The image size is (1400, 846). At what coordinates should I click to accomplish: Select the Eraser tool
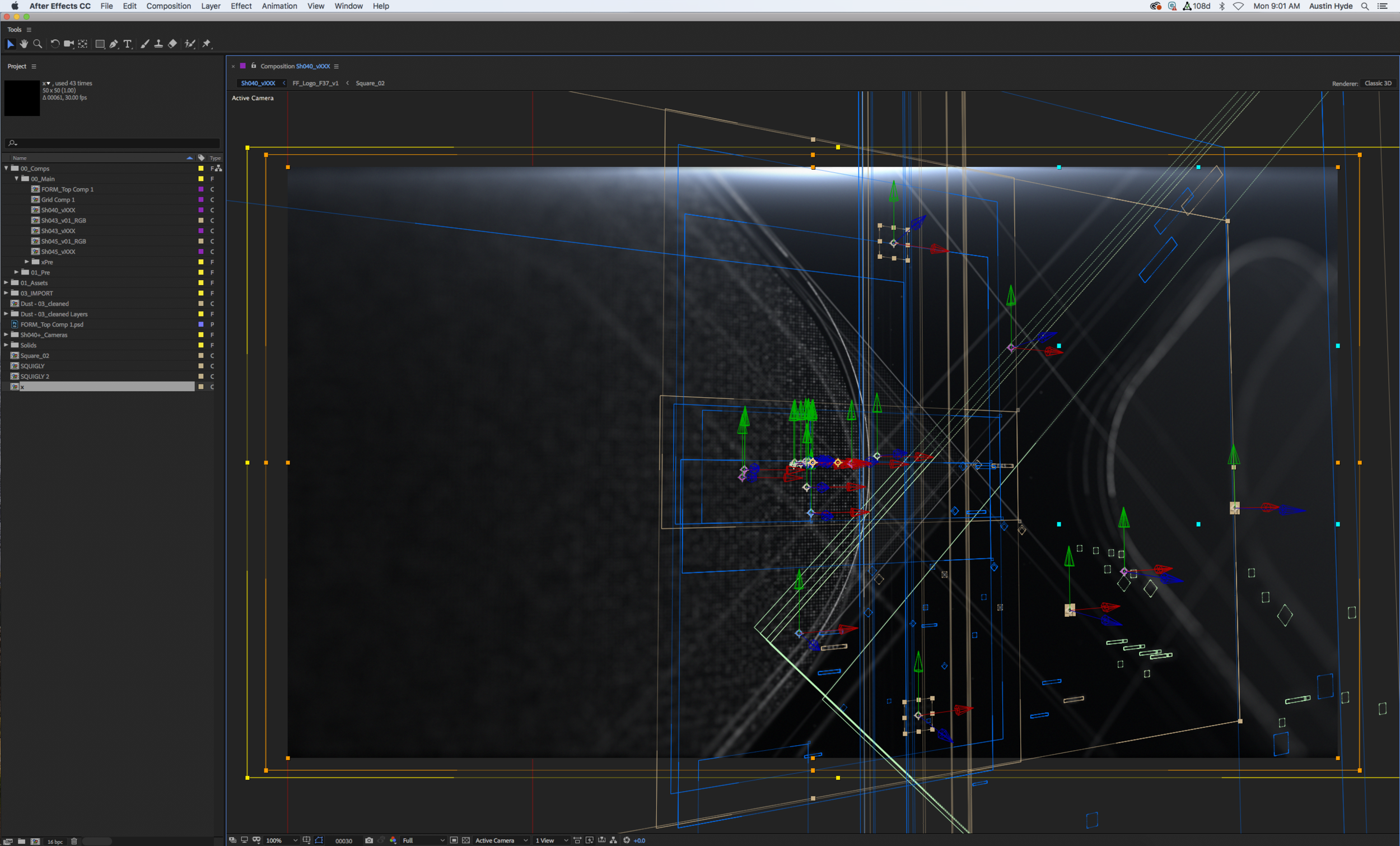[172, 44]
